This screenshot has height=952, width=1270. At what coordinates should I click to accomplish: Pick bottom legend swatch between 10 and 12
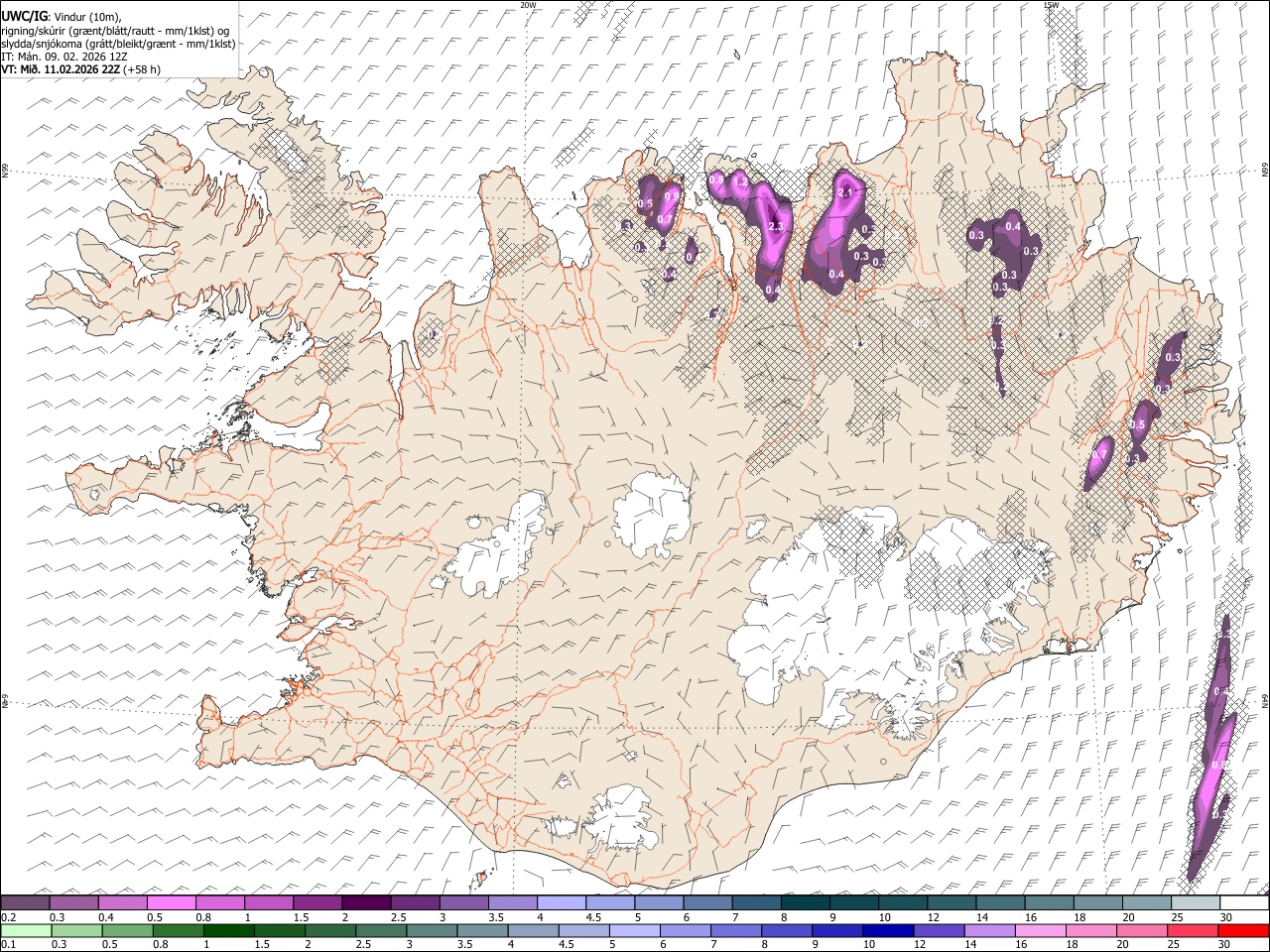(886, 931)
